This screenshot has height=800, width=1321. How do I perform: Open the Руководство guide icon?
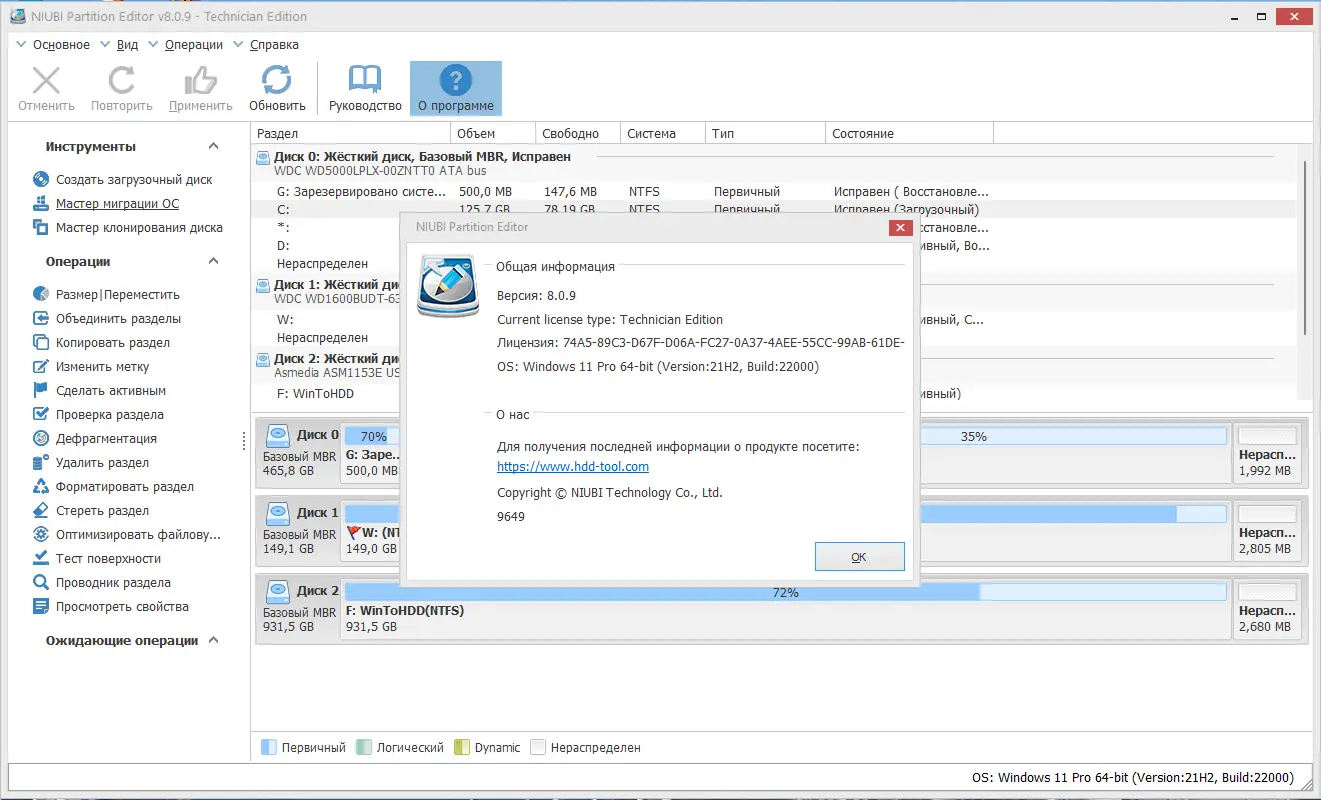364,88
